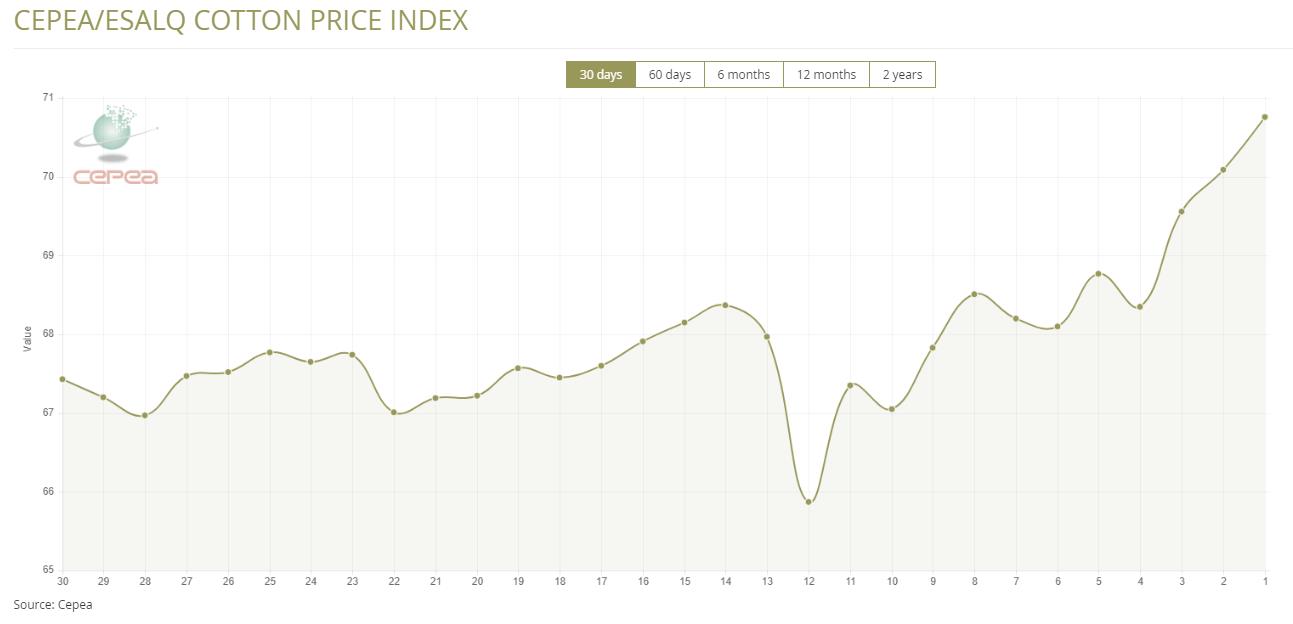
Task: Select the data point for day 30
Action: (x=62, y=379)
